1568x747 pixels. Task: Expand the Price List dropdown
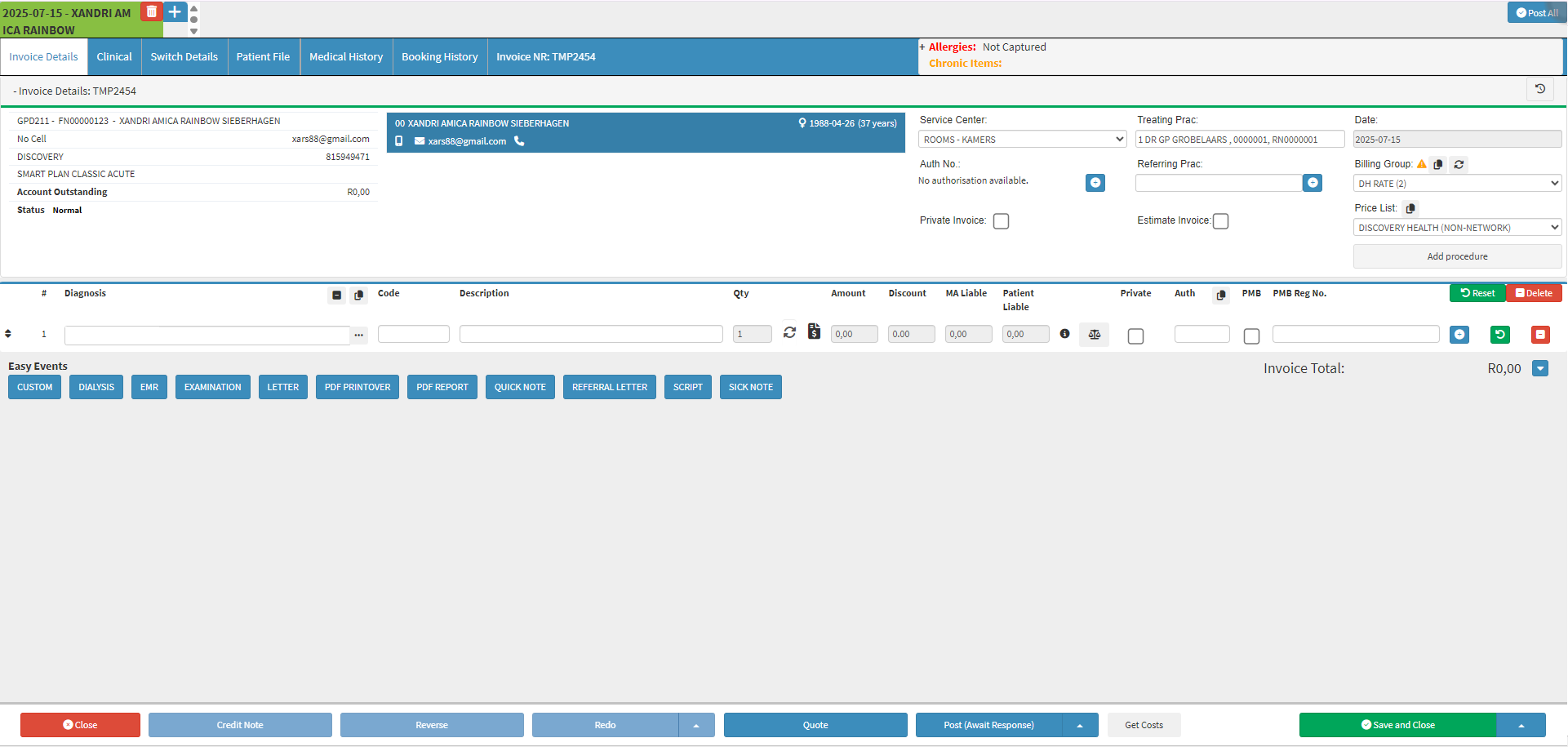click(x=1457, y=228)
